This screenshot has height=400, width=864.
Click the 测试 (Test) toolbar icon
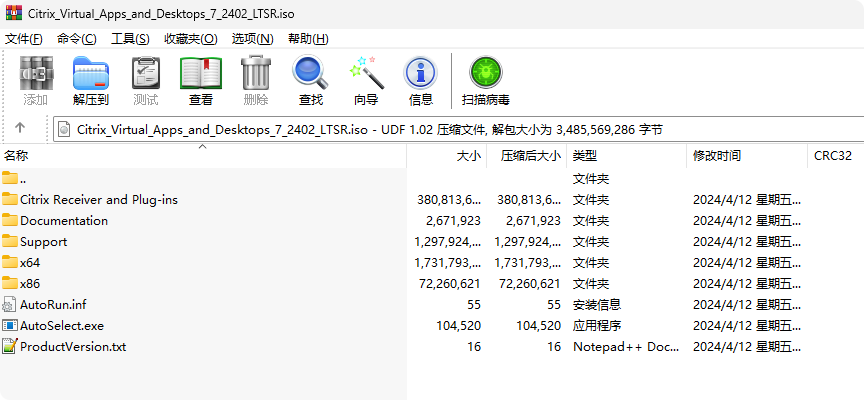[145, 73]
